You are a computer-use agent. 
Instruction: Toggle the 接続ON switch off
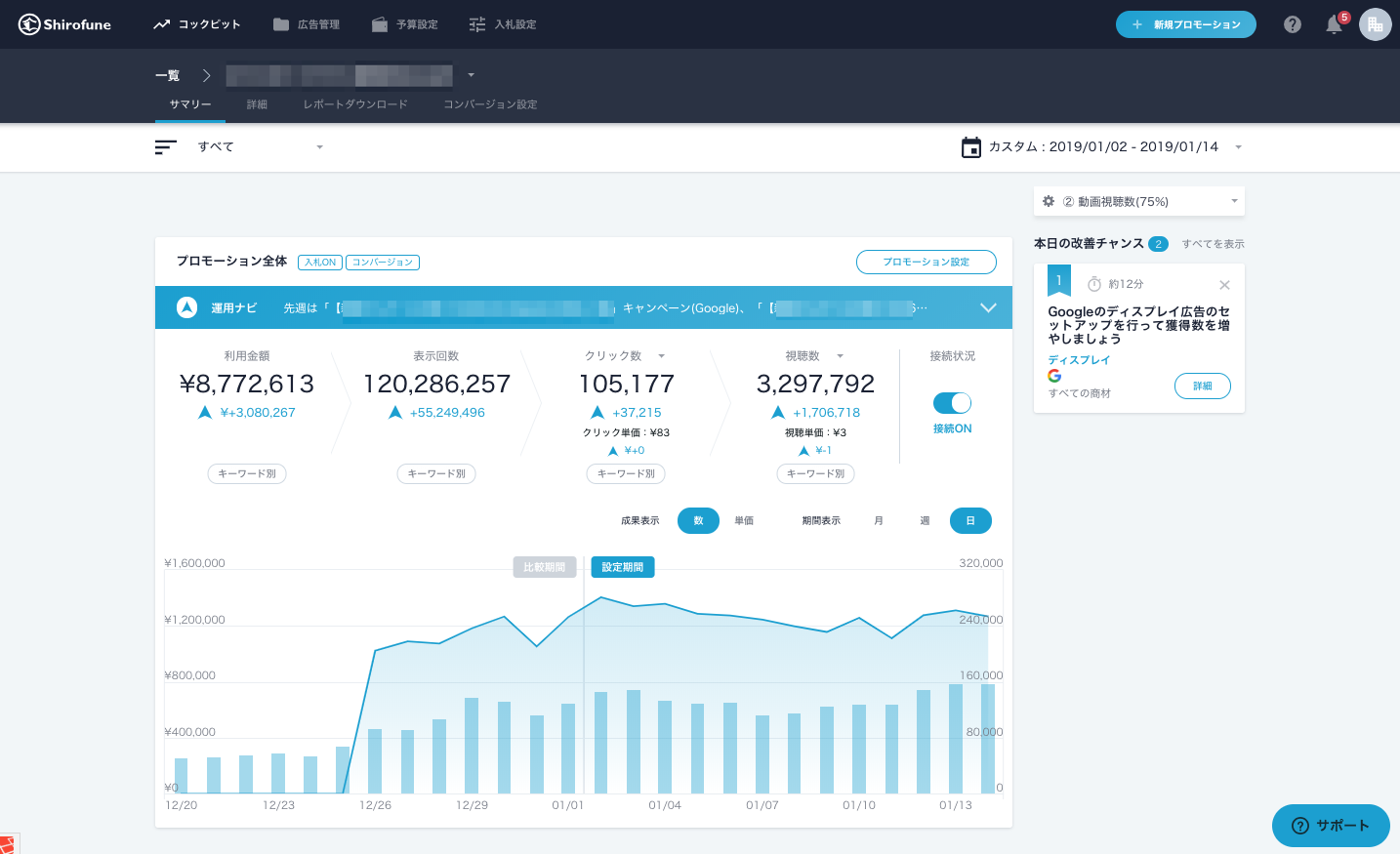pos(952,403)
